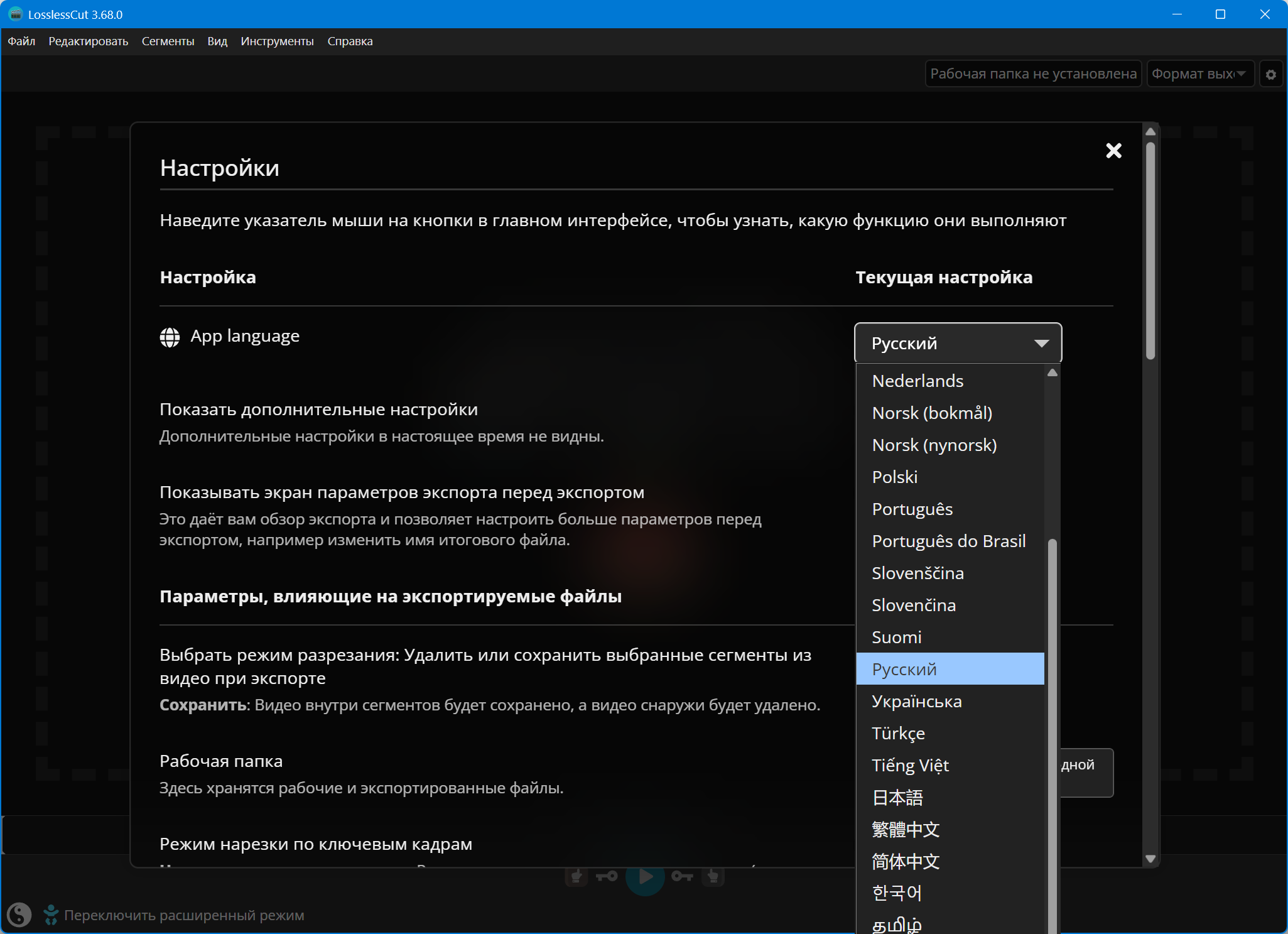
Task: Open the Формат вых output format dropdown
Action: coord(1199,74)
